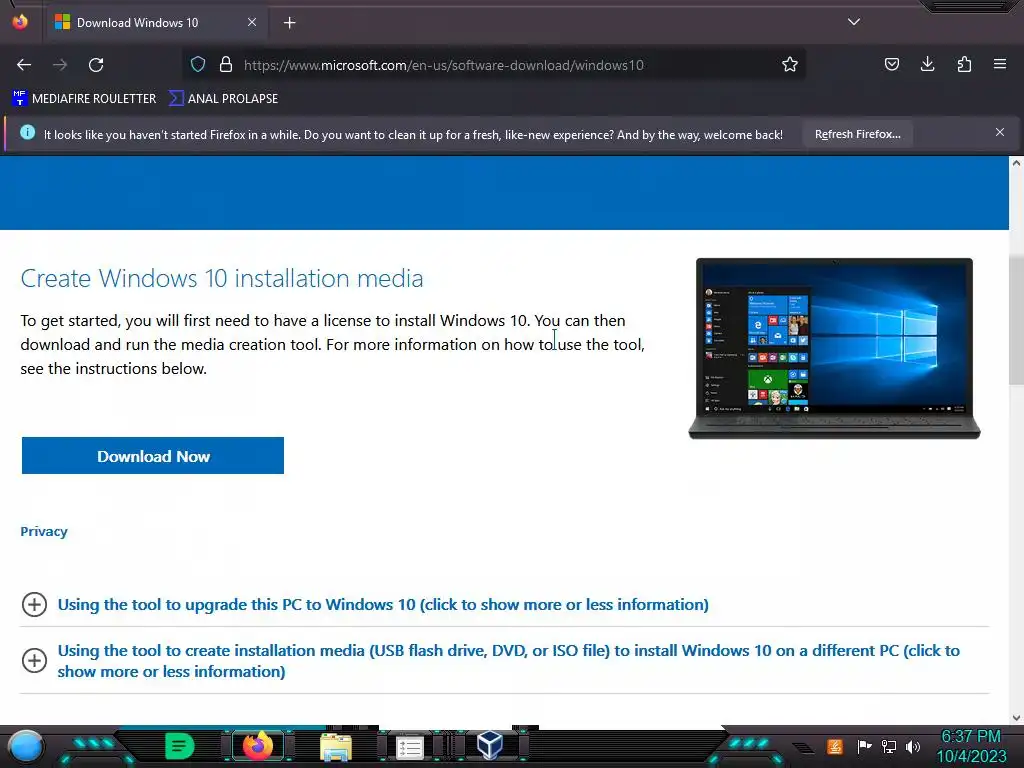Go back using the browser back arrow
Viewport: 1024px width, 768px height.
[x=24, y=65]
